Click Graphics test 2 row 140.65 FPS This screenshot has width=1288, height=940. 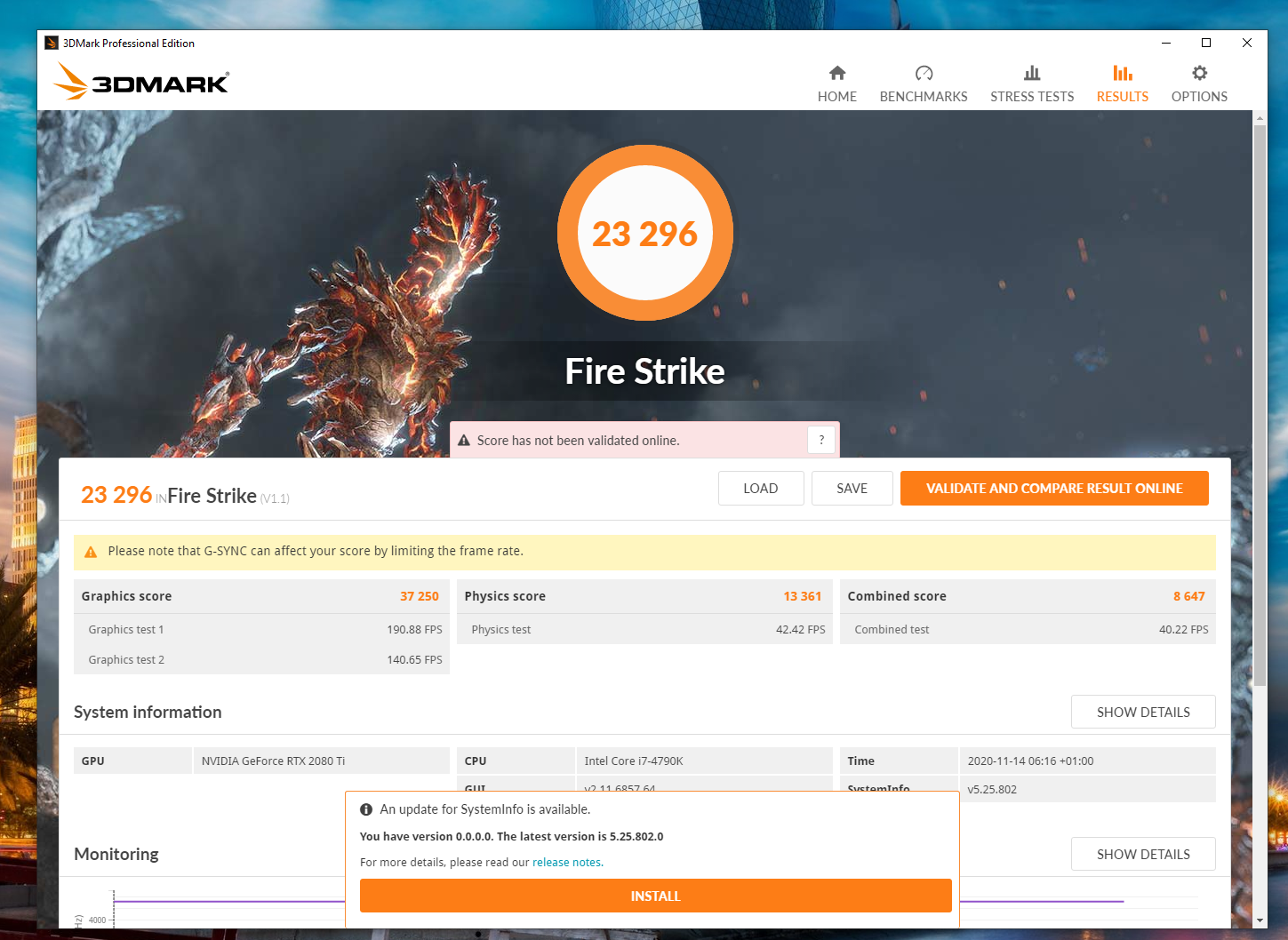(x=261, y=659)
